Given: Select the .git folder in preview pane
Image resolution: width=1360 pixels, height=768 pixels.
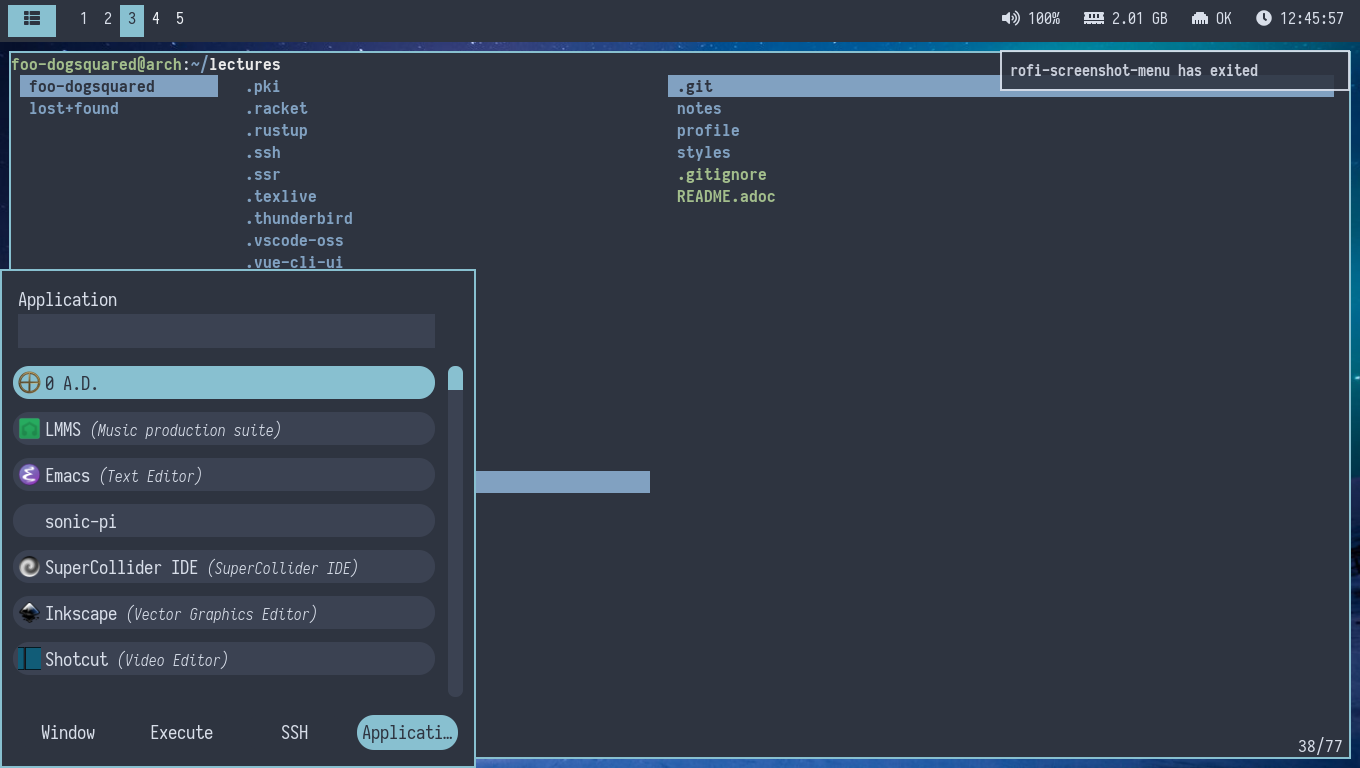Looking at the screenshot, I should (1001, 86).
